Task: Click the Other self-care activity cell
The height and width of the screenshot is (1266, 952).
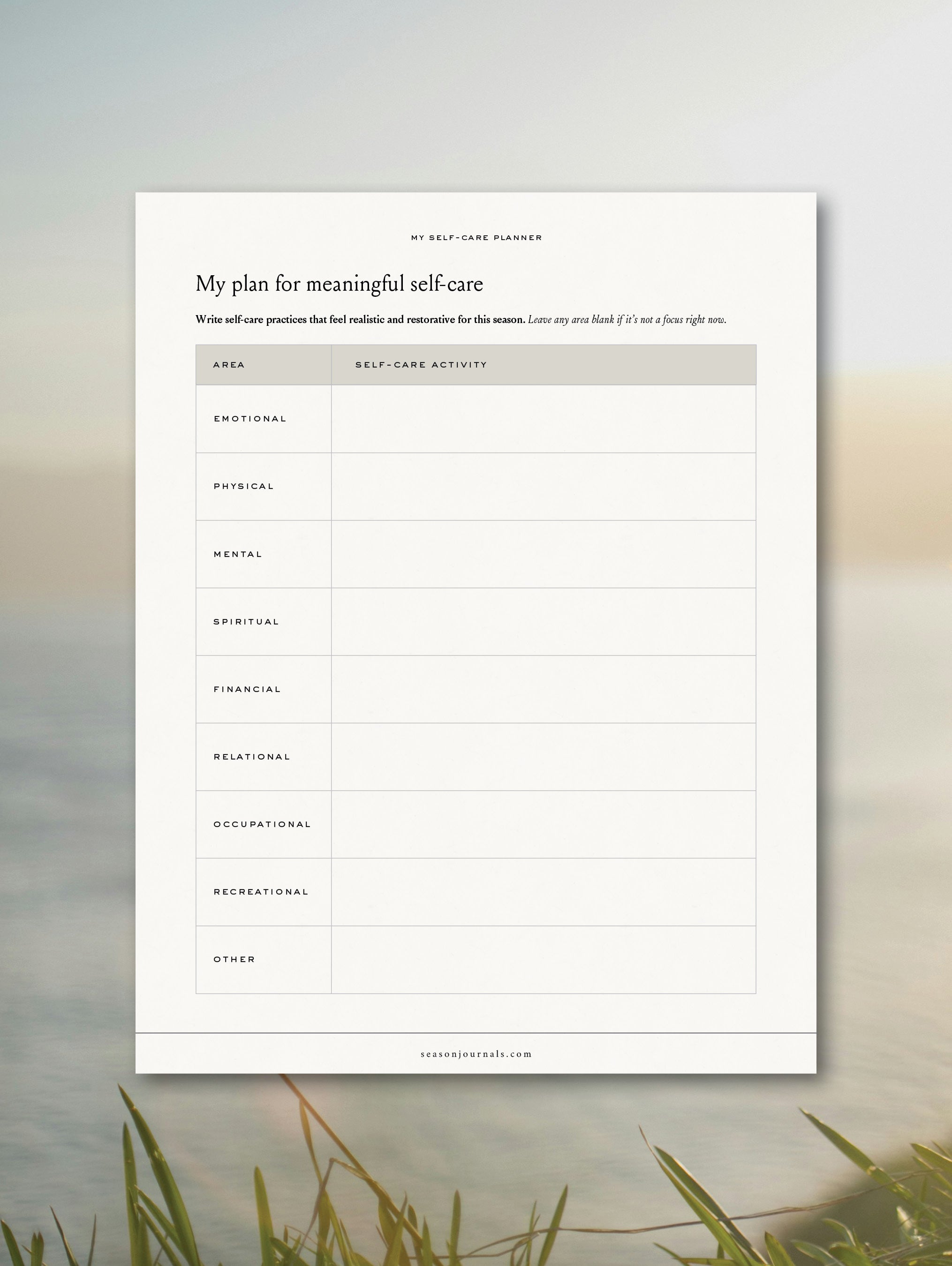Action: 543,959
